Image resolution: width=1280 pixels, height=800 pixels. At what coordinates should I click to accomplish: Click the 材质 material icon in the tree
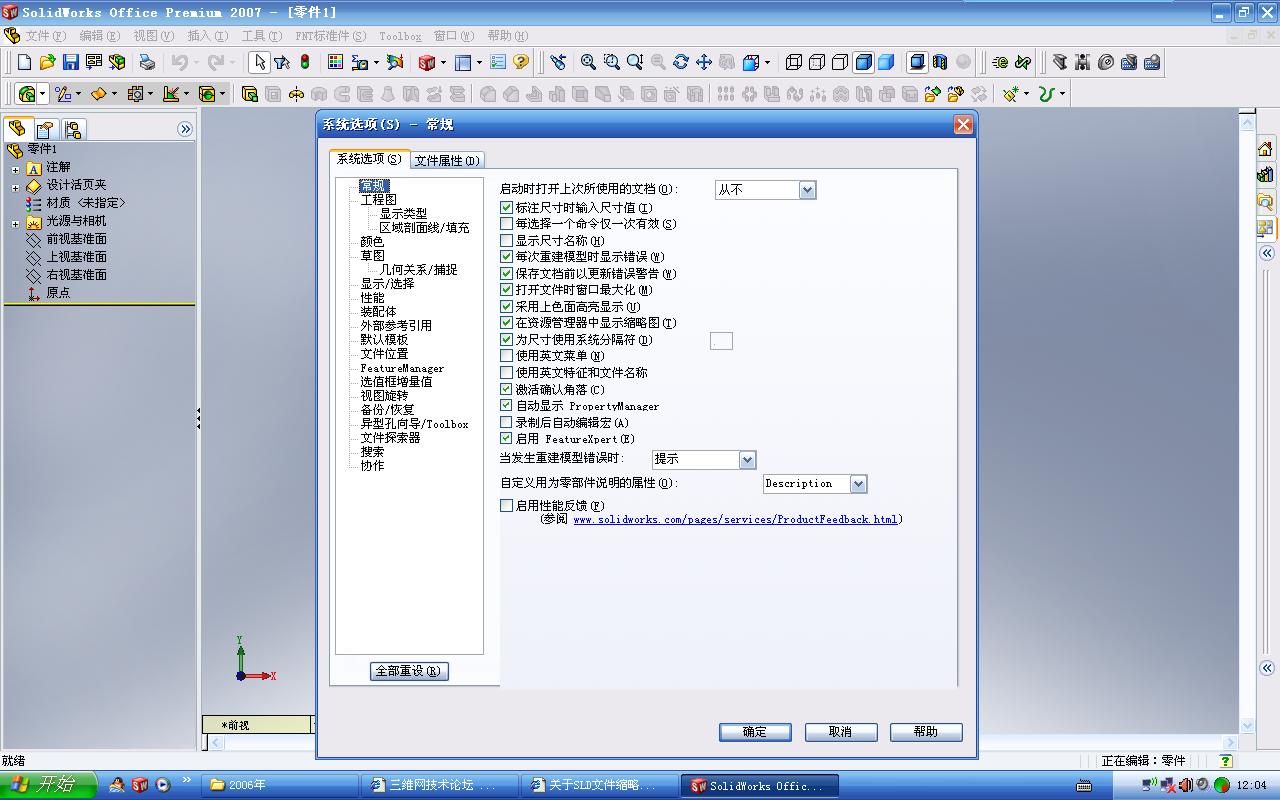click(x=34, y=203)
